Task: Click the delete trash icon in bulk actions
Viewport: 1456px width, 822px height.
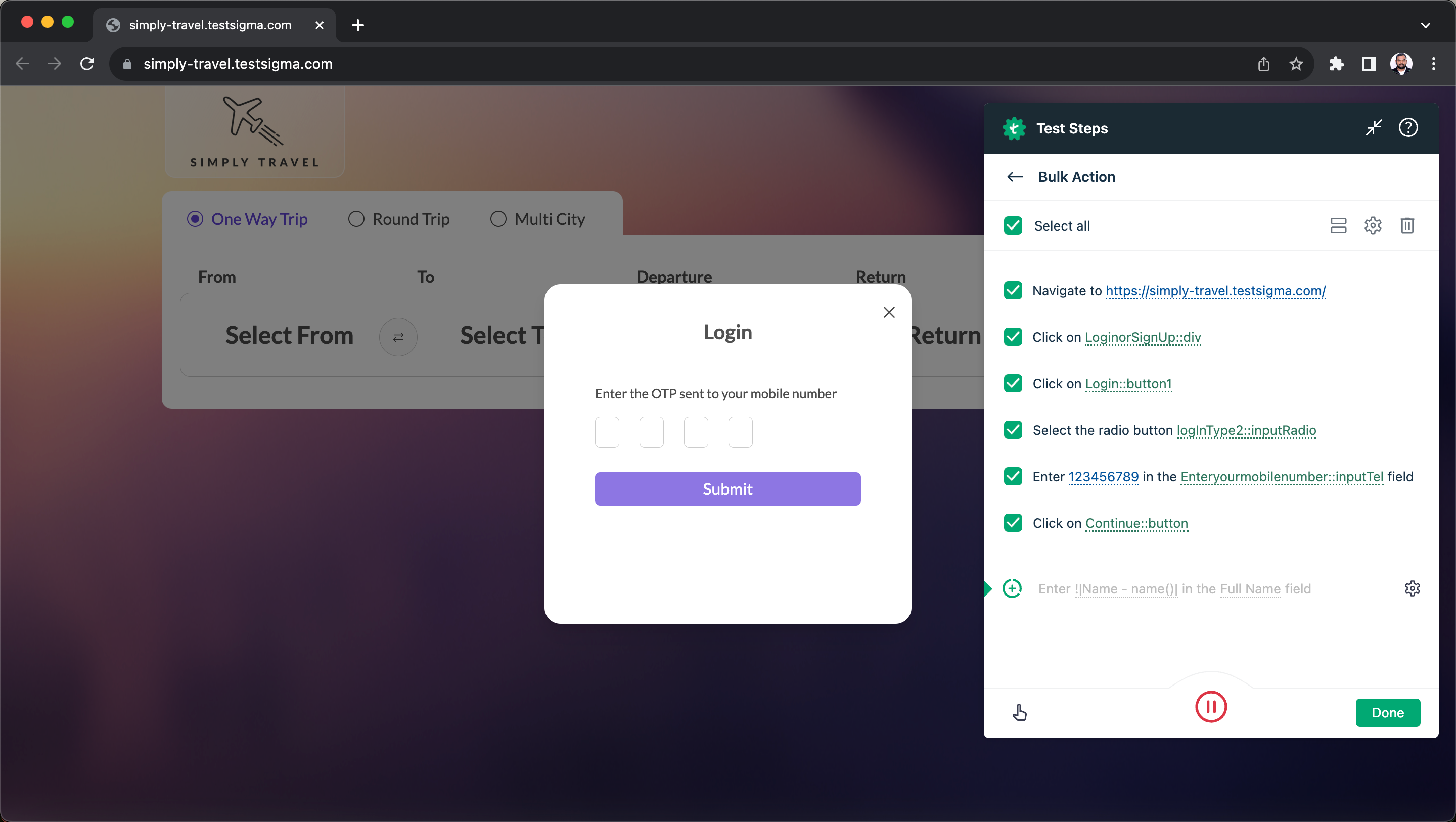Action: 1407,226
